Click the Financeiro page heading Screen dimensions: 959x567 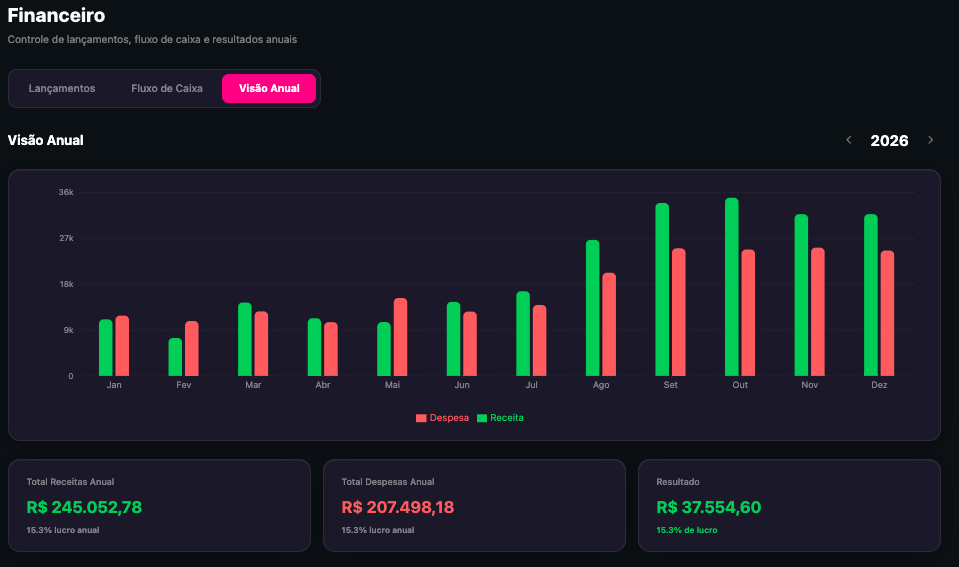tap(56, 15)
